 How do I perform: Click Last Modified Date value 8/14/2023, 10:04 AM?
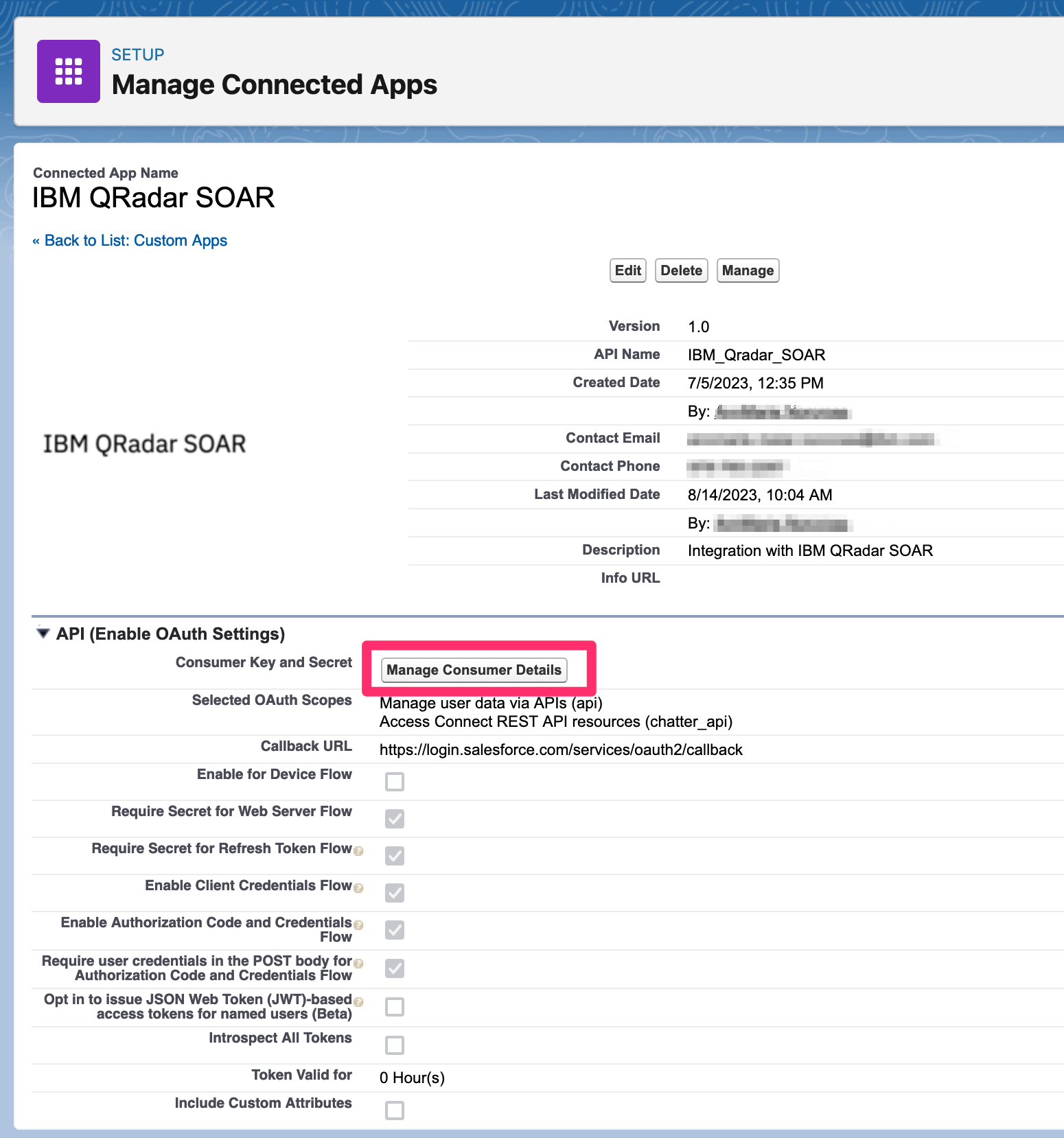coord(760,495)
